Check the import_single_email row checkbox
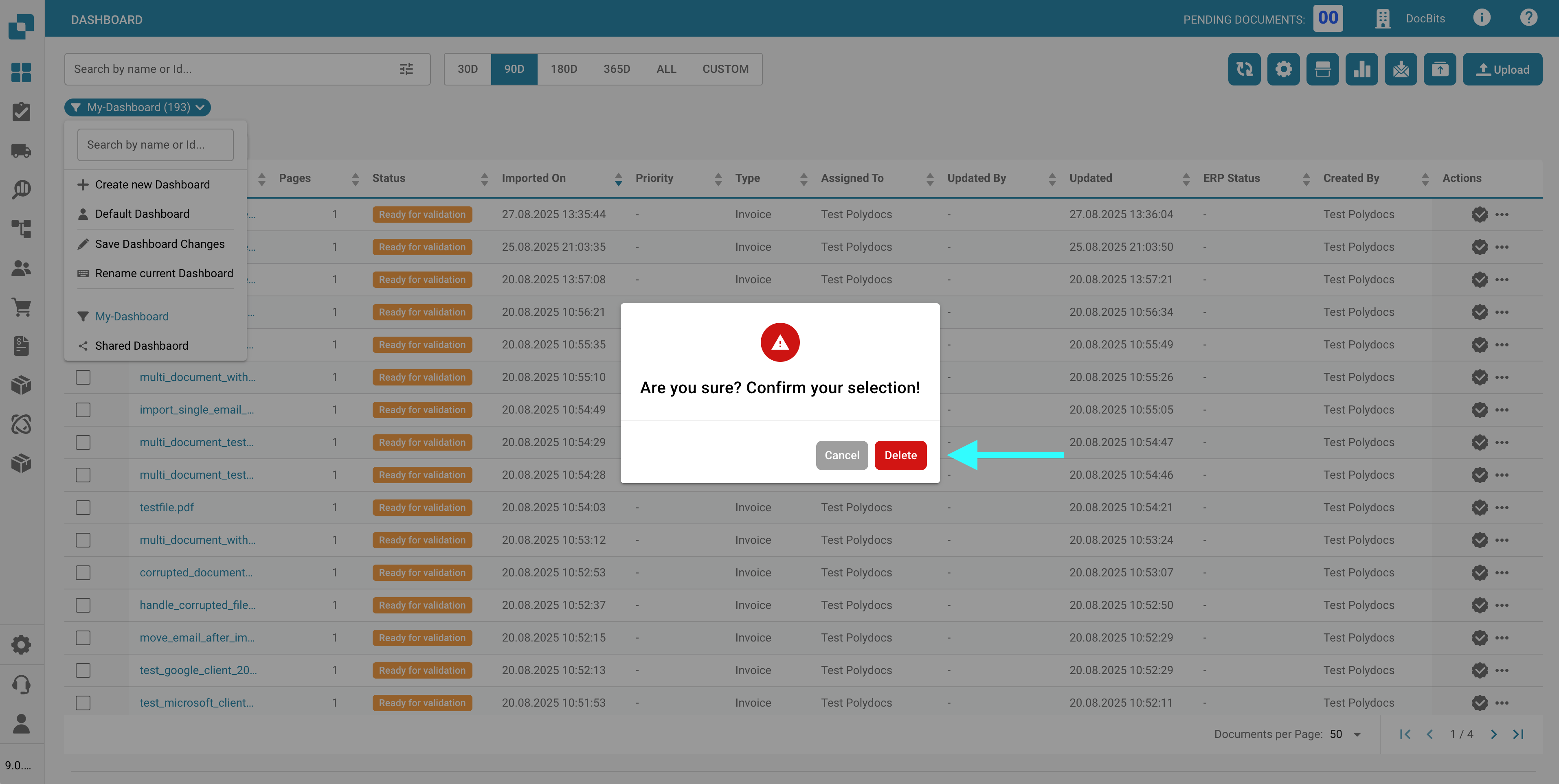 click(x=83, y=410)
